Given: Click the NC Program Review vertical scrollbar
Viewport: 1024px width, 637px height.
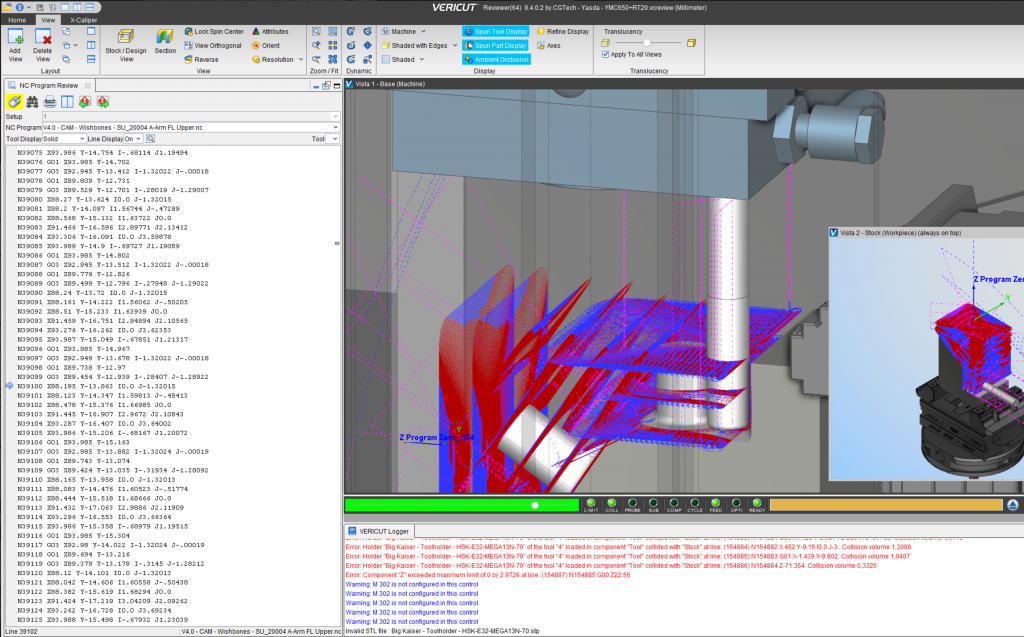Looking at the screenshot, I should tap(337, 244).
